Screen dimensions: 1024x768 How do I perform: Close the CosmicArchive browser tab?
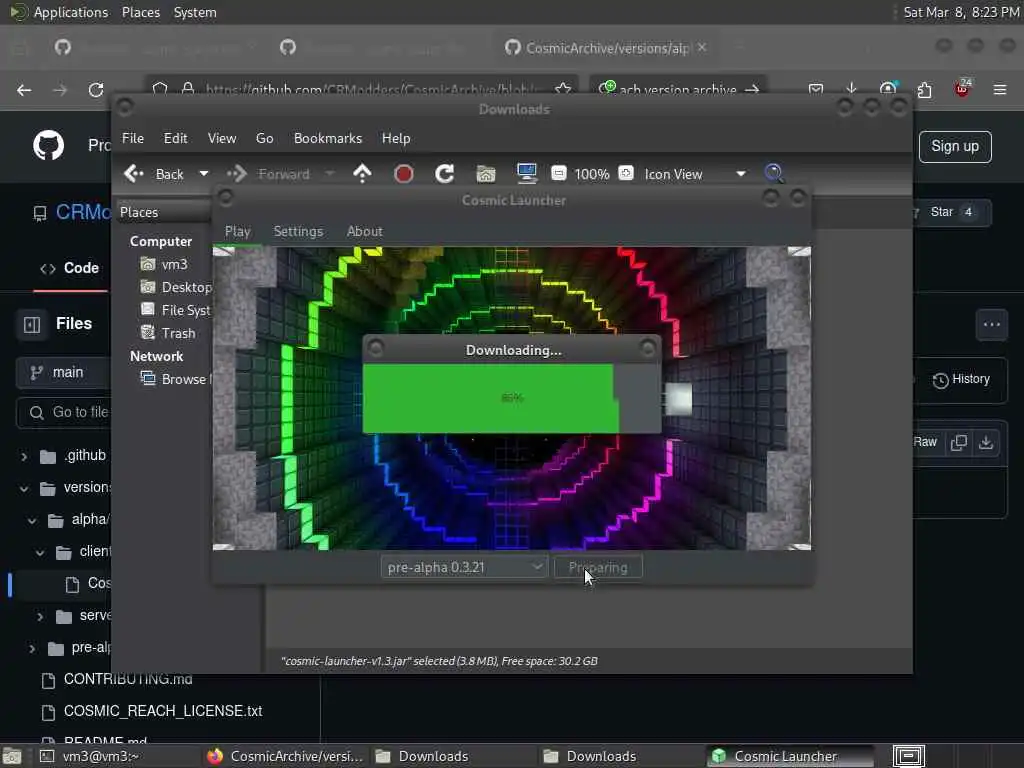[x=702, y=48]
